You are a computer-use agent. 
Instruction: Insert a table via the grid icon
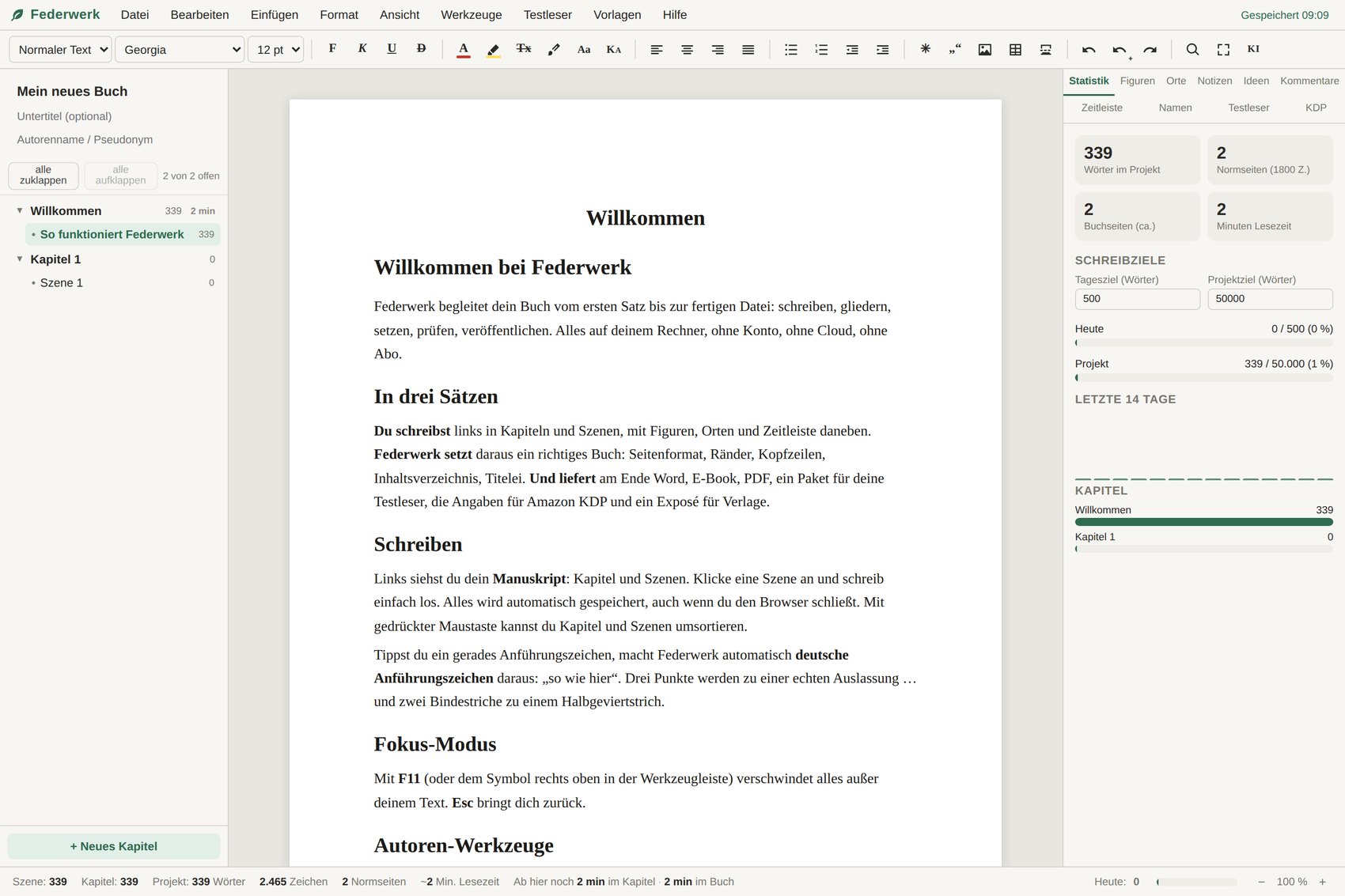[1016, 49]
